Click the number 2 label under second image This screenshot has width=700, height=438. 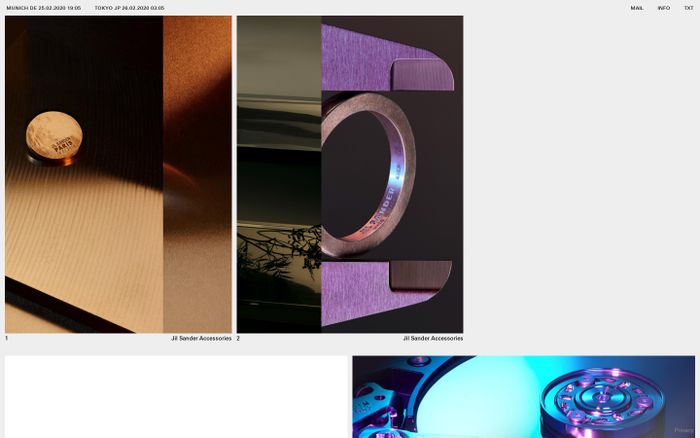coord(238,338)
